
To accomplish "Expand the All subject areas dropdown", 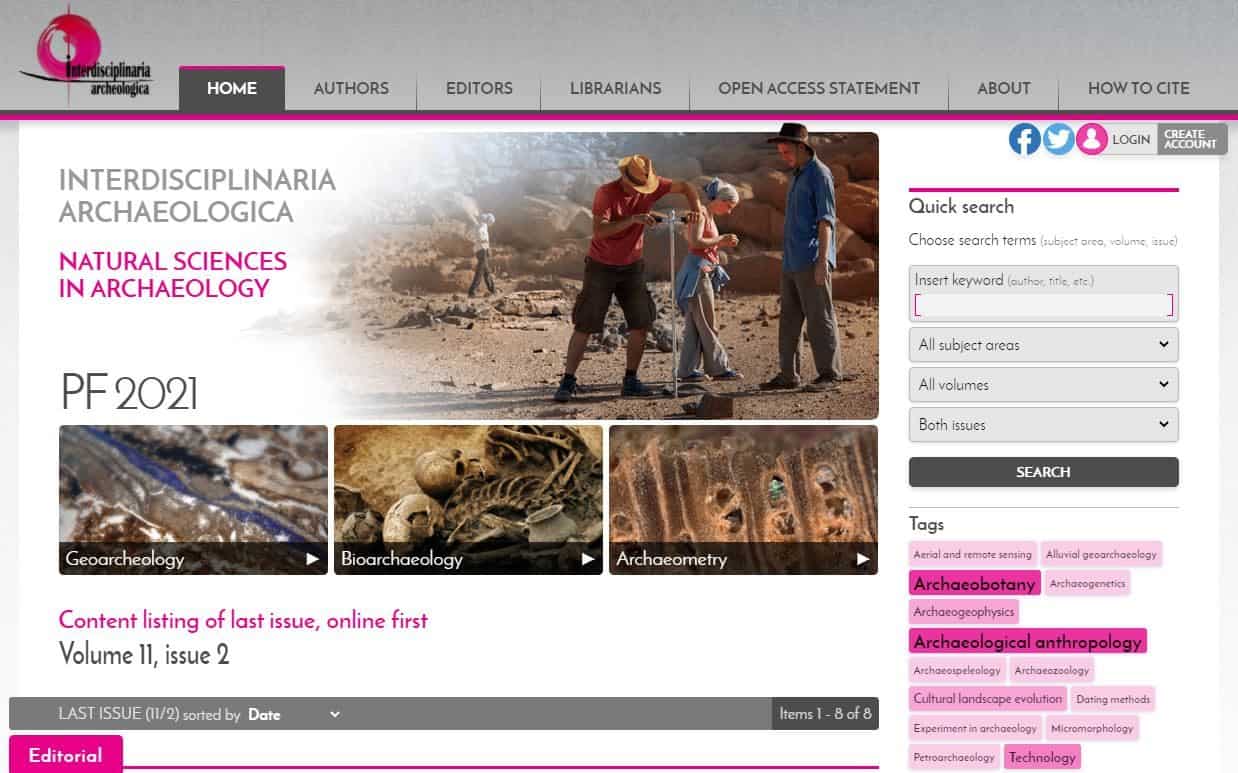I will [1043, 345].
